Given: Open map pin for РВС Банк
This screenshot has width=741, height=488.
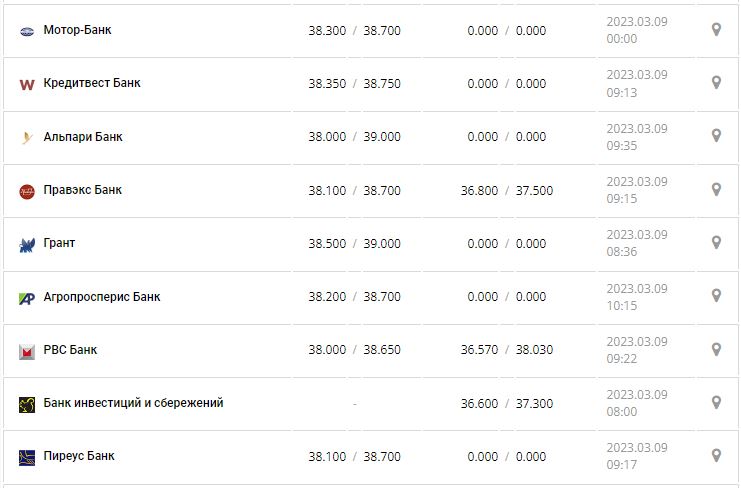Looking at the screenshot, I should point(716,349).
